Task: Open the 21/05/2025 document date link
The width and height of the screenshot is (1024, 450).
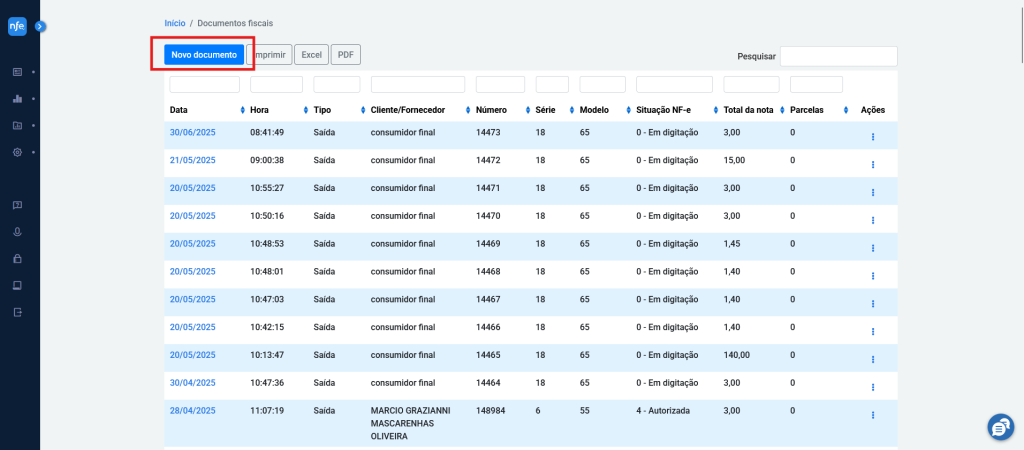Action: 193,160
